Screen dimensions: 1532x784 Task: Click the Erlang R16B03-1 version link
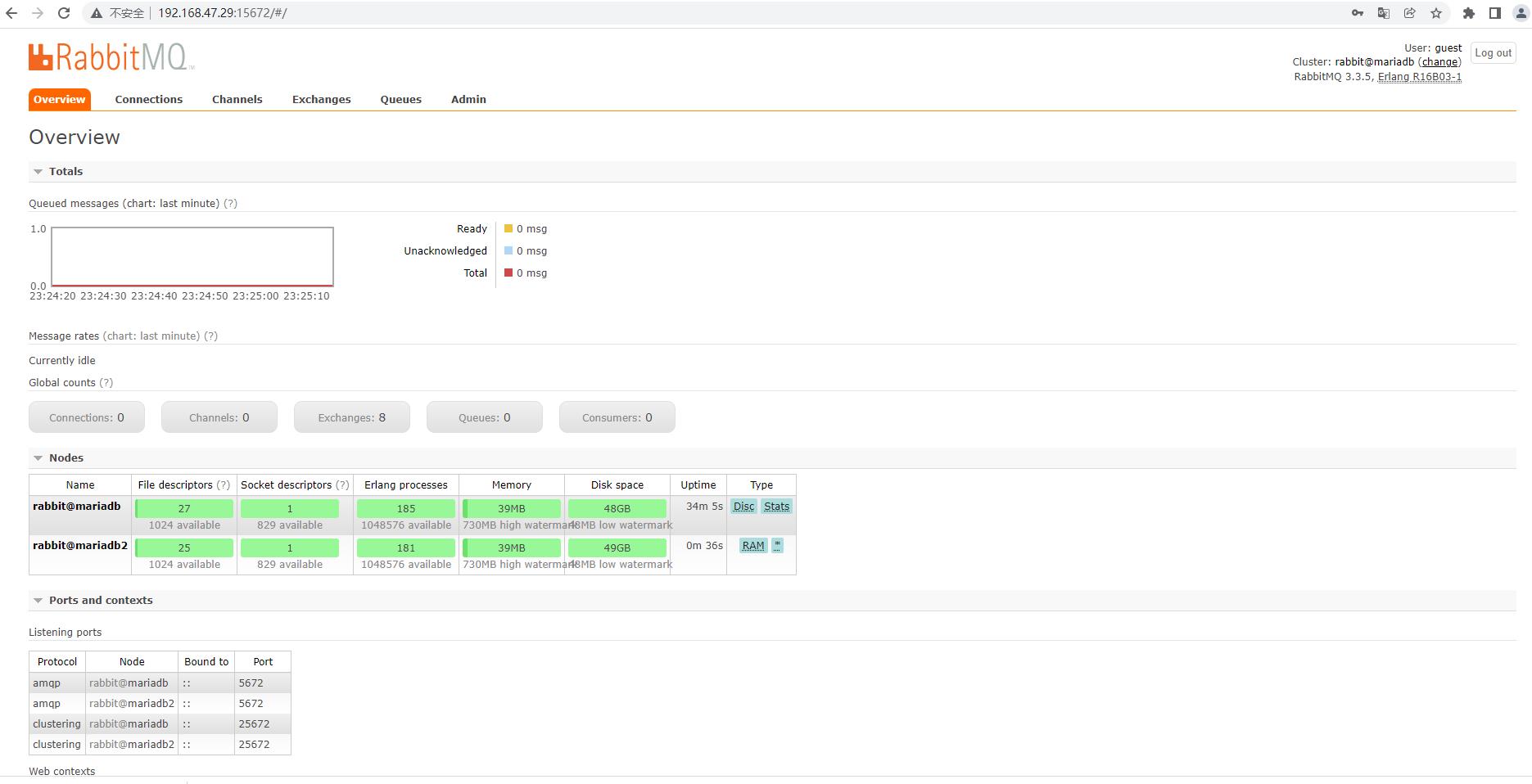point(1420,77)
